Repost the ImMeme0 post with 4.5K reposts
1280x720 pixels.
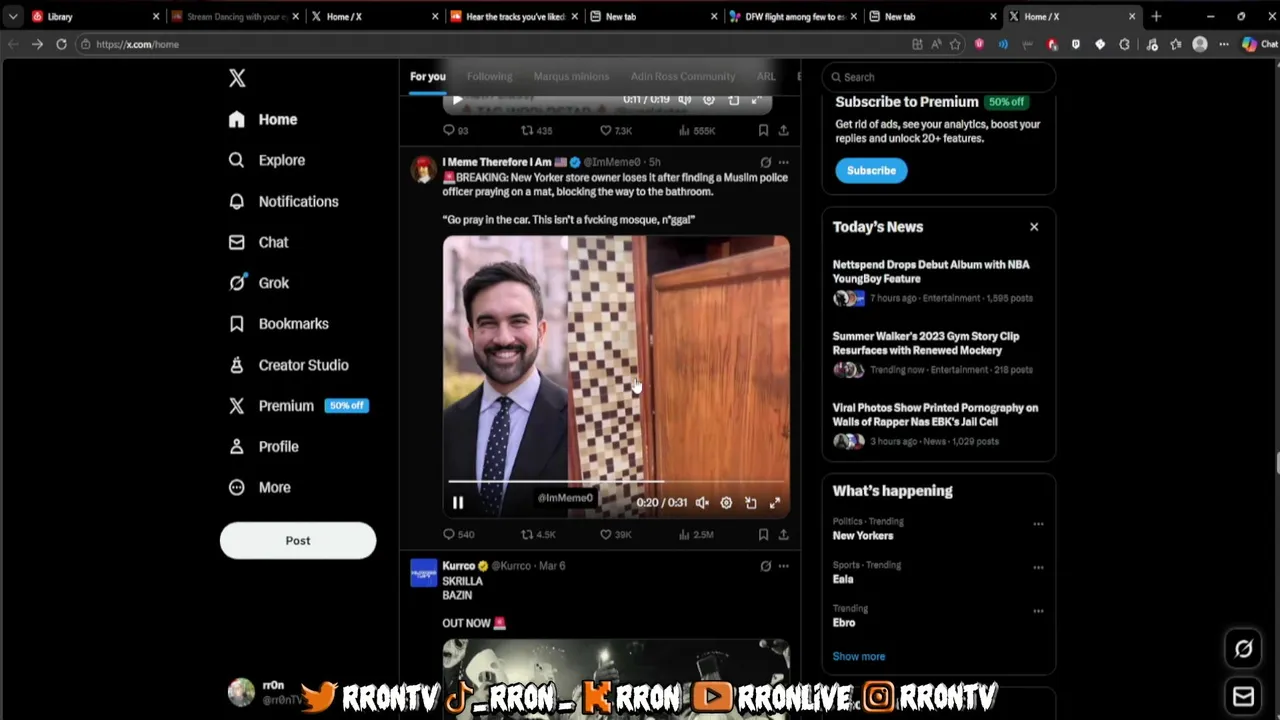click(x=538, y=535)
